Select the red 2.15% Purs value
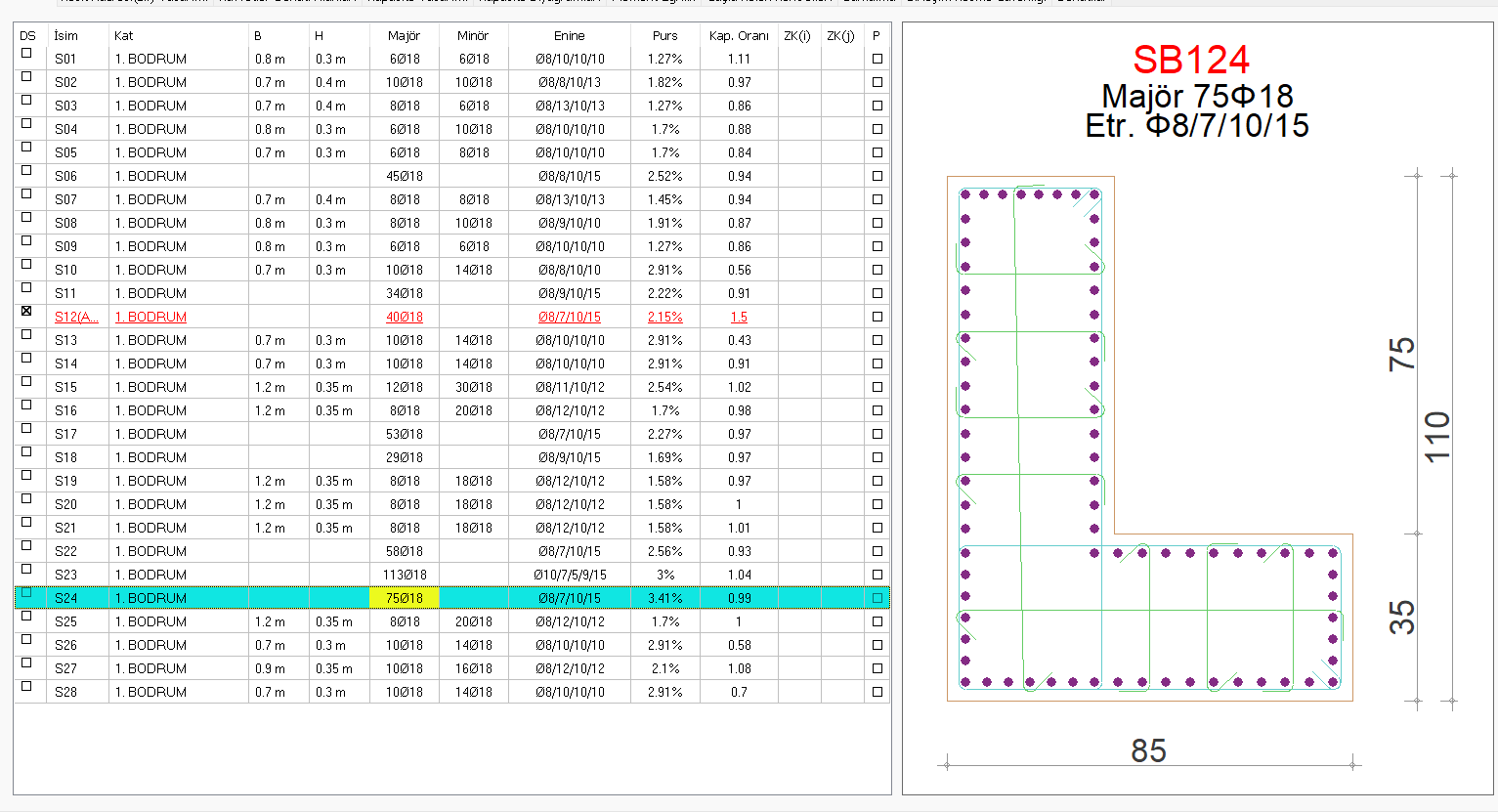The width and height of the screenshot is (1498, 812). (665, 317)
